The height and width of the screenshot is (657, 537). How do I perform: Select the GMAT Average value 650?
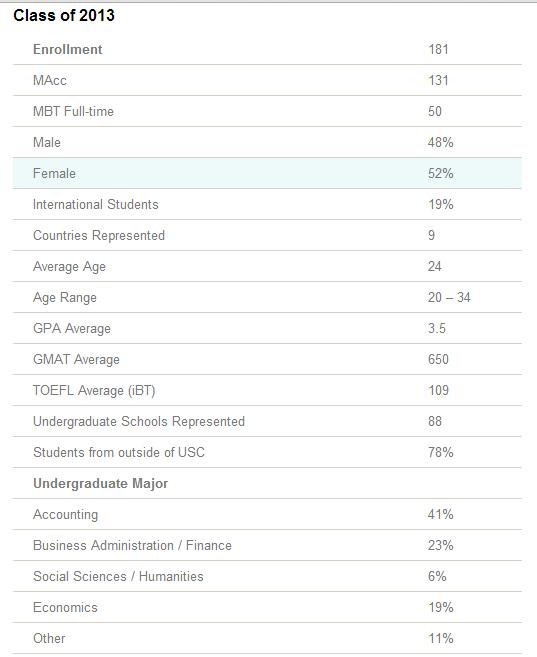click(x=438, y=360)
